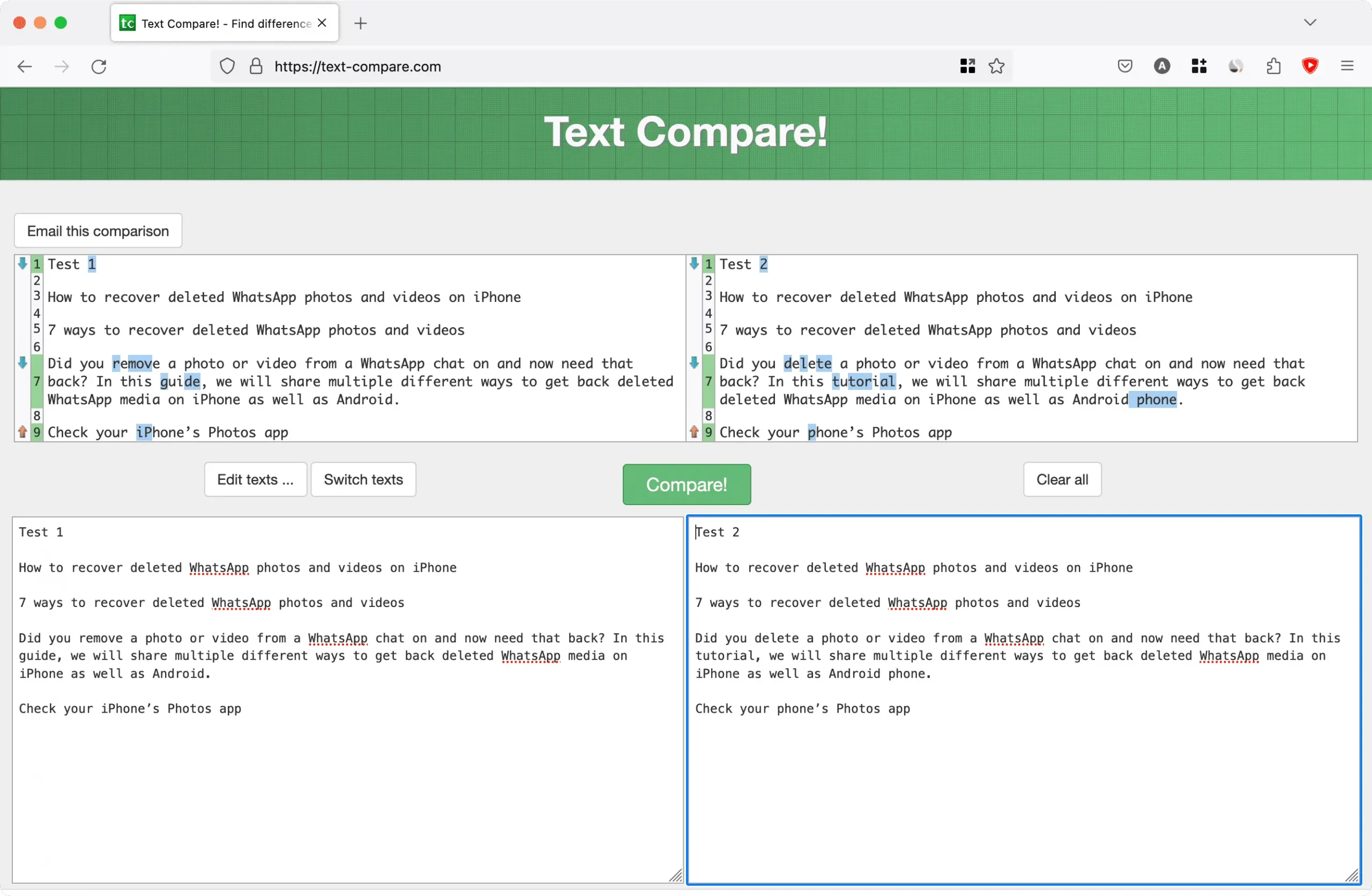Click the Firefox account avatar icon
This screenshot has width=1372, height=896.
point(1162,67)
